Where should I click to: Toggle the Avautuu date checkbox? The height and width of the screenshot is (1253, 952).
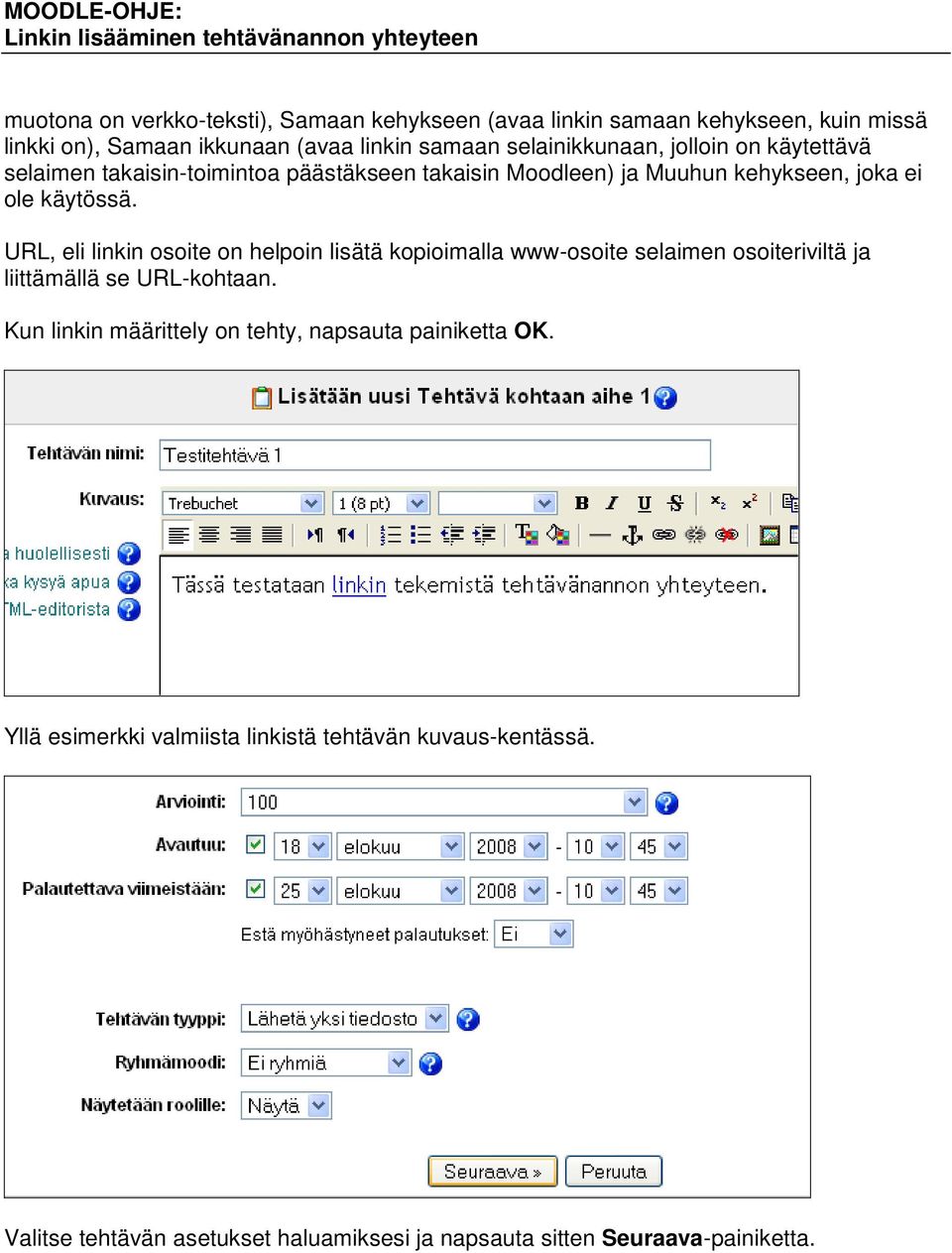click(256, 844)
